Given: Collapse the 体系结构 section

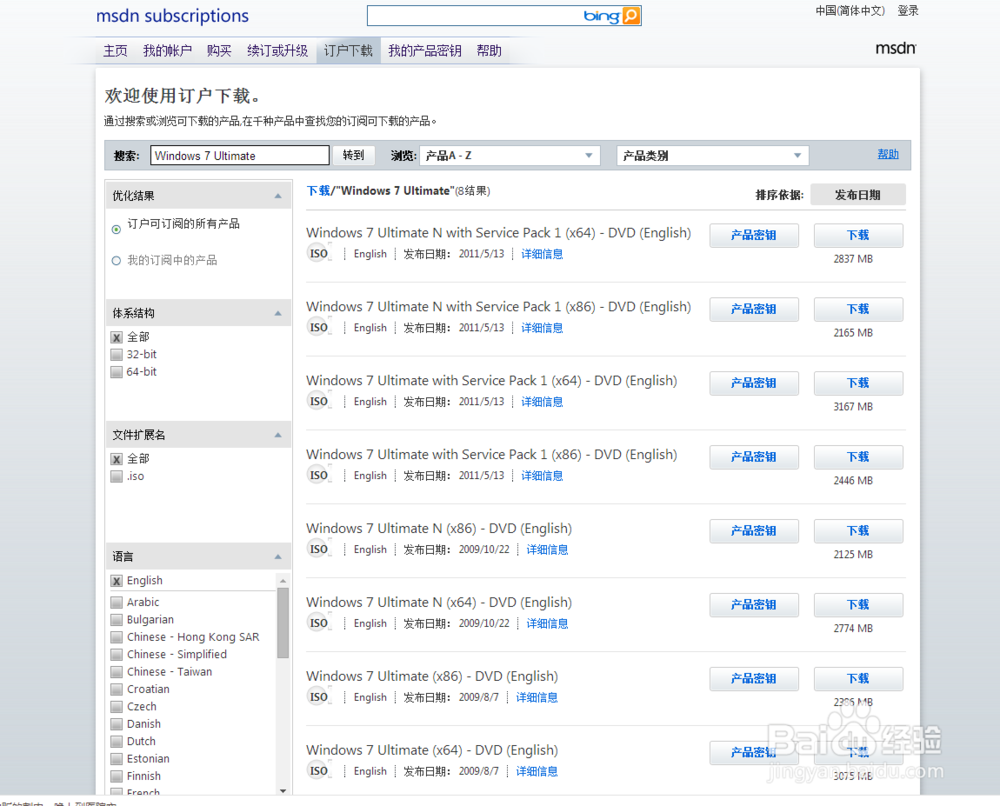Looking at the screenshot, I should 278,313.
